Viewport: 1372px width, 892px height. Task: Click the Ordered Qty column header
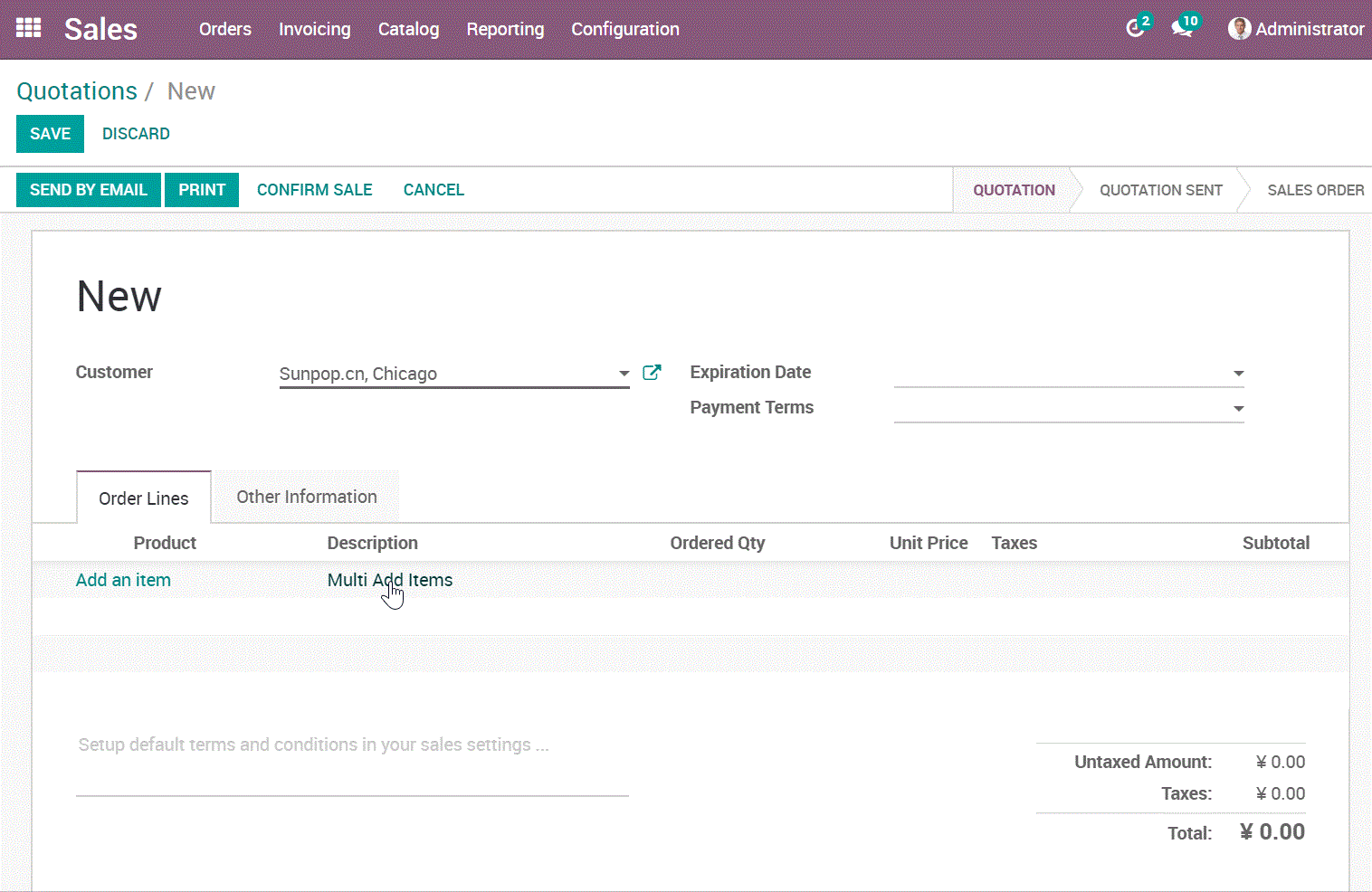tap(718, 543)
